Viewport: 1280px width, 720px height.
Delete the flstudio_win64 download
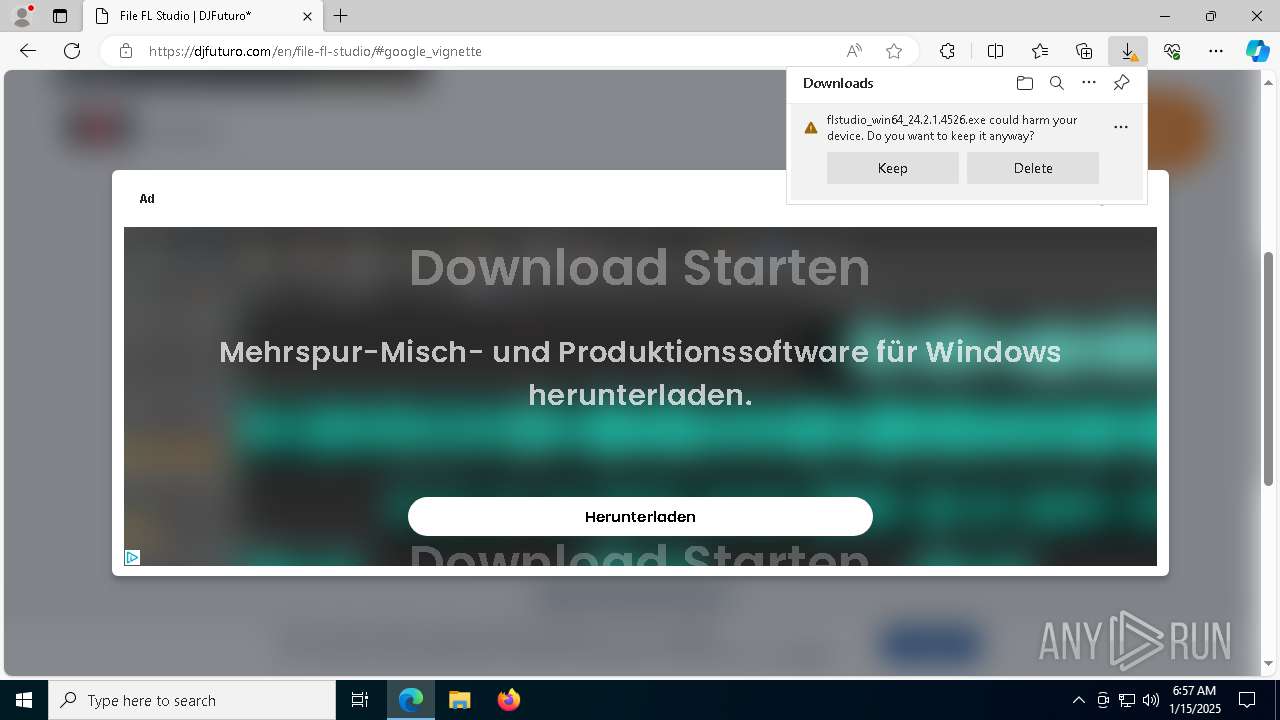point(1033,168)
